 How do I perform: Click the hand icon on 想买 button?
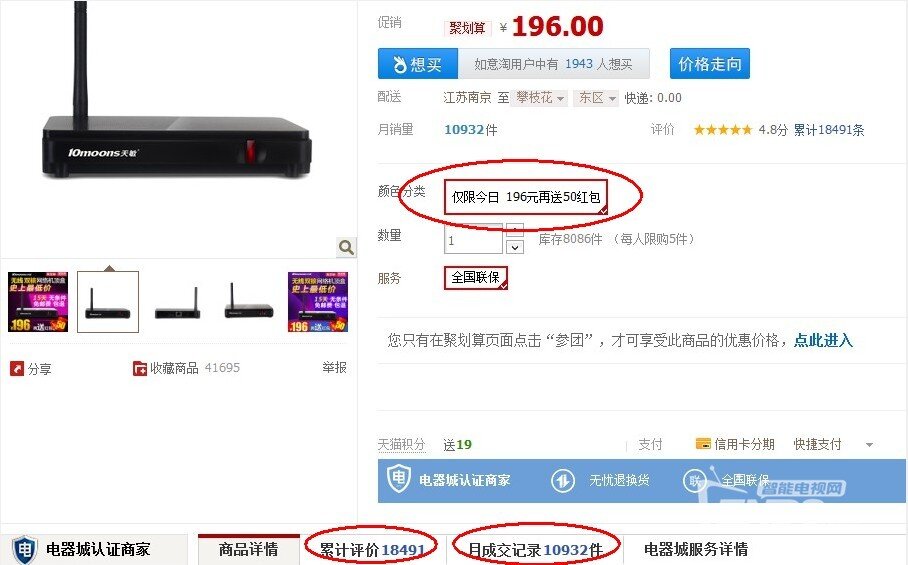(x=400, y=64)
